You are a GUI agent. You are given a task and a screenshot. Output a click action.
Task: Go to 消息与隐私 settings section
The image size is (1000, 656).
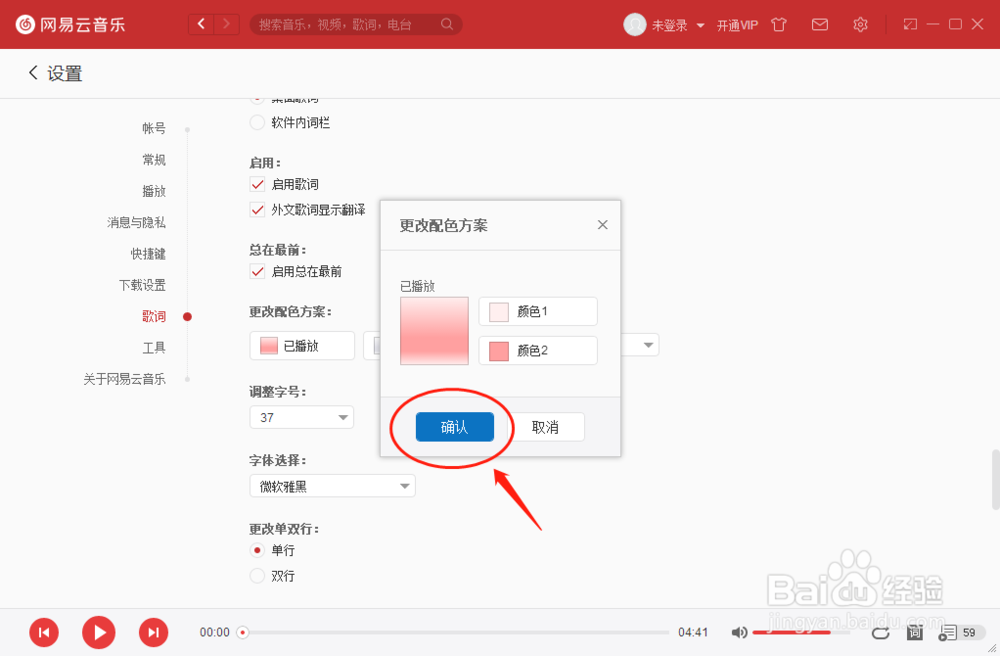(136, 222)
